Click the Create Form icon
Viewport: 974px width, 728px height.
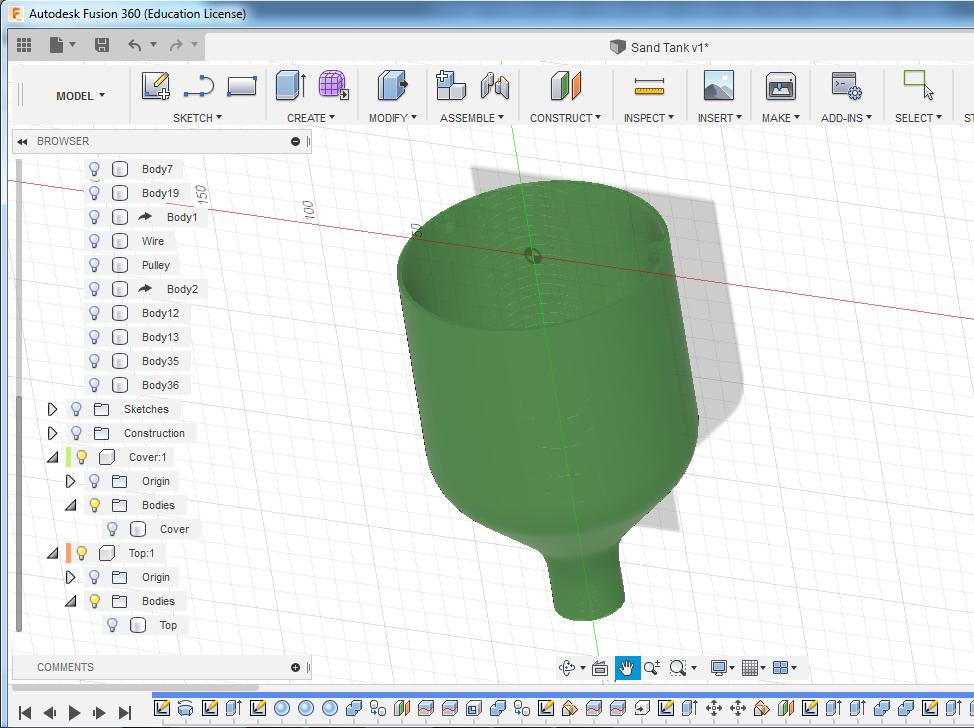click(x=333, y=86)
